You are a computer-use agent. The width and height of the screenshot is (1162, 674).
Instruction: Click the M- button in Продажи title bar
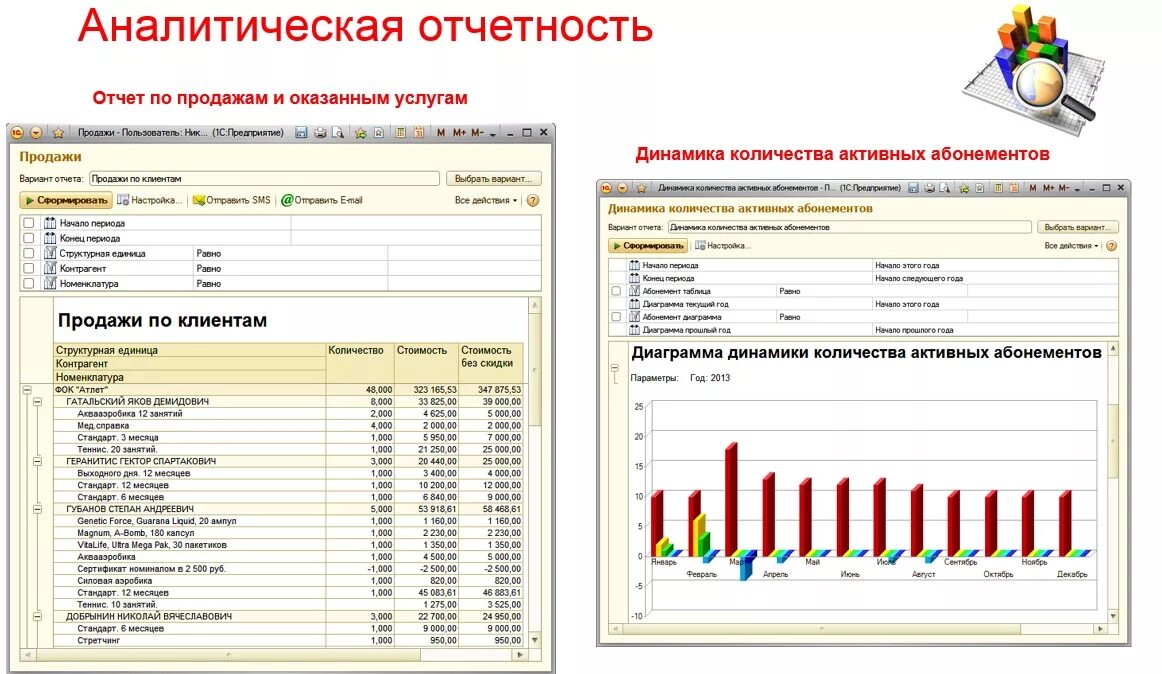tap(477, 133)
